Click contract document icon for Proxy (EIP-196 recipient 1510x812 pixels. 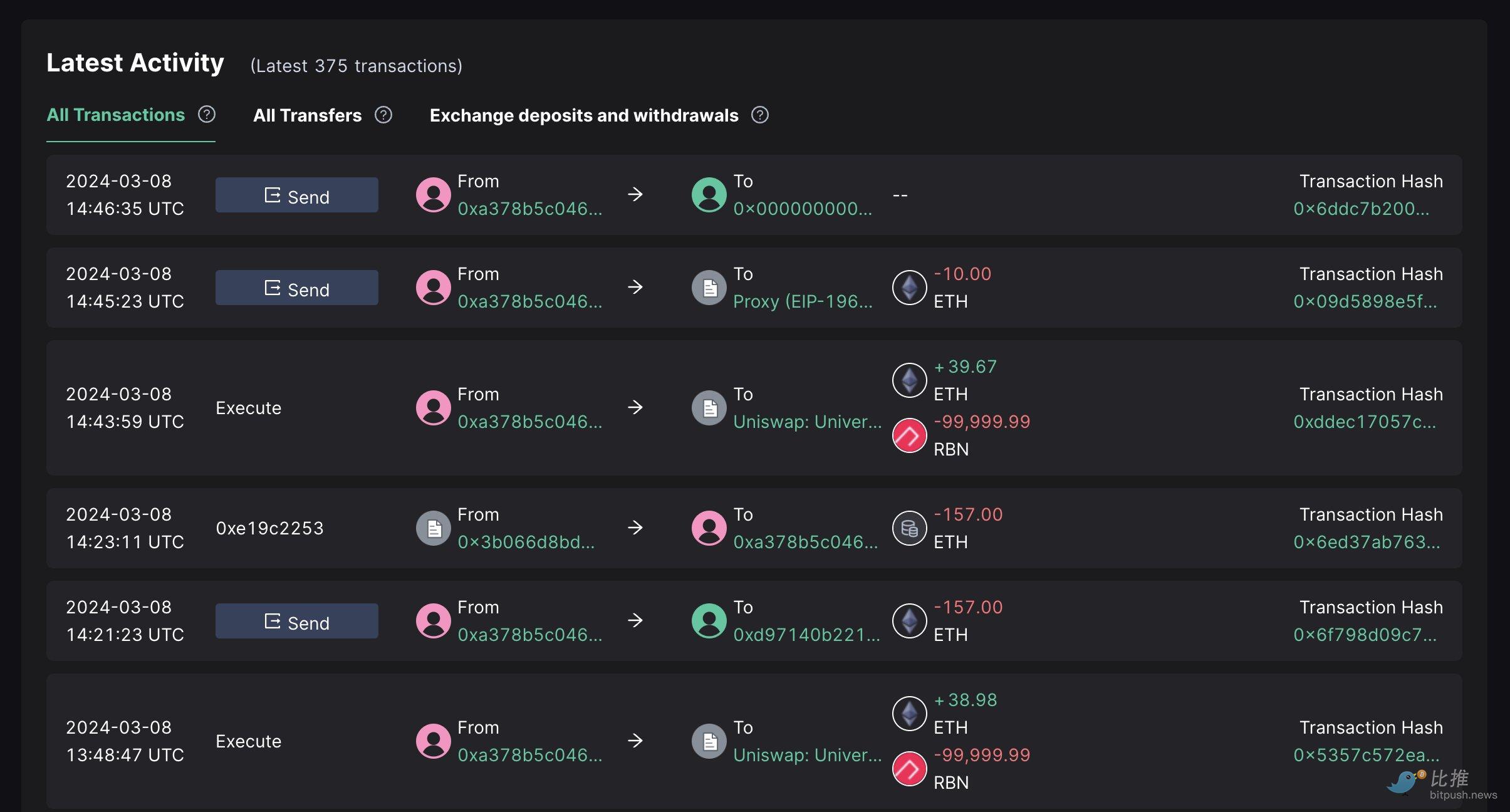click(x=709, y=288)
